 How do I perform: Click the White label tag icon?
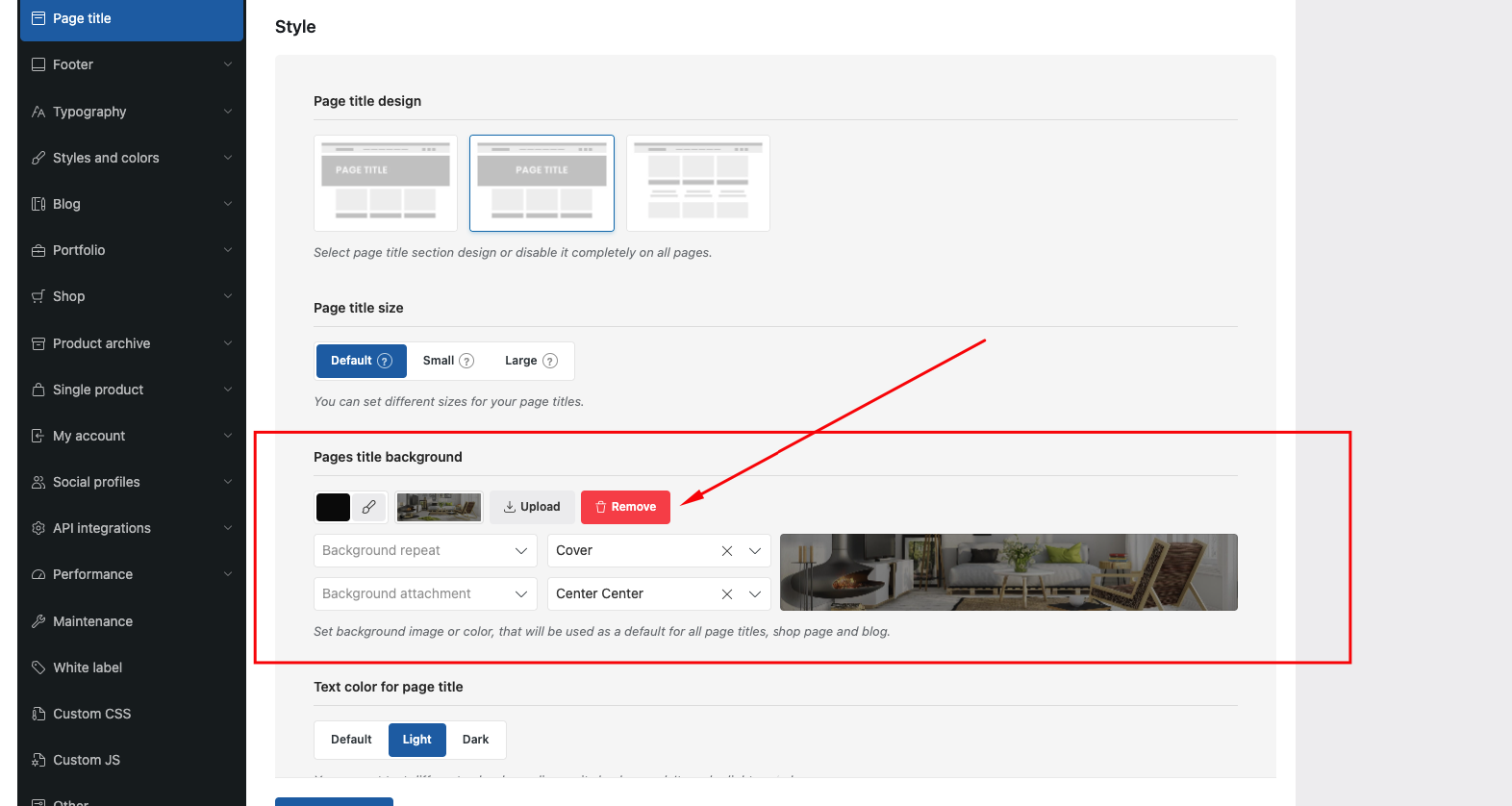coord(38,667)
